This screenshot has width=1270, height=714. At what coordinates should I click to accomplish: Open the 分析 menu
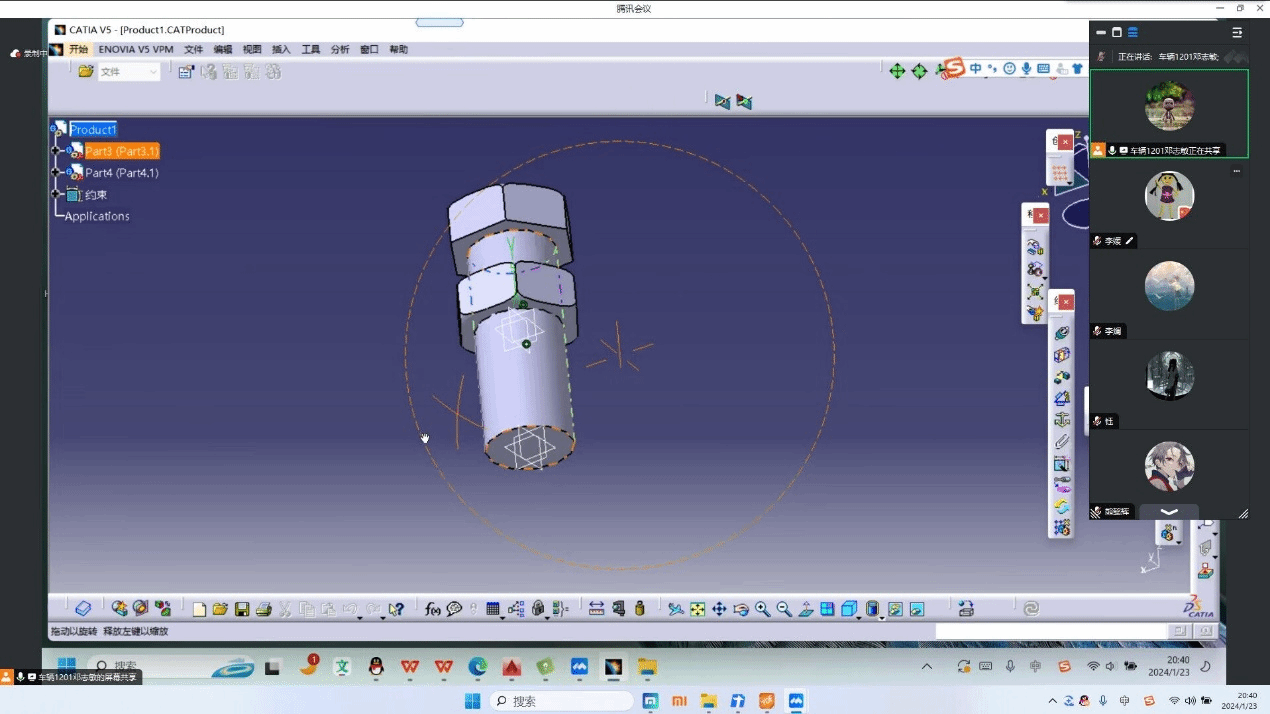[x=340, y=49]
